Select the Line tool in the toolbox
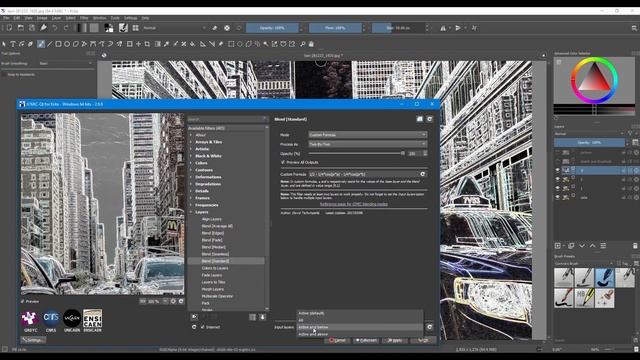 [49, 44]
